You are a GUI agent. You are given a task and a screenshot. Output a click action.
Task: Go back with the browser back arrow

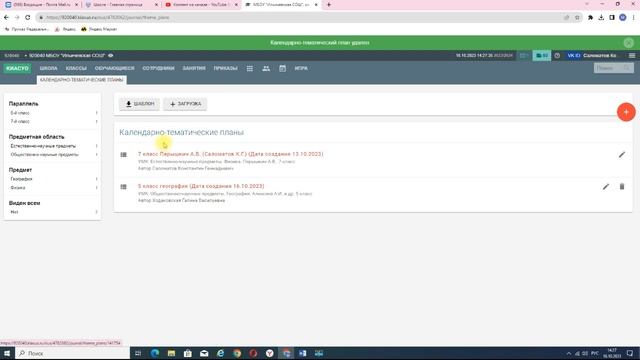pyautogui.click(x=6, y=18)
